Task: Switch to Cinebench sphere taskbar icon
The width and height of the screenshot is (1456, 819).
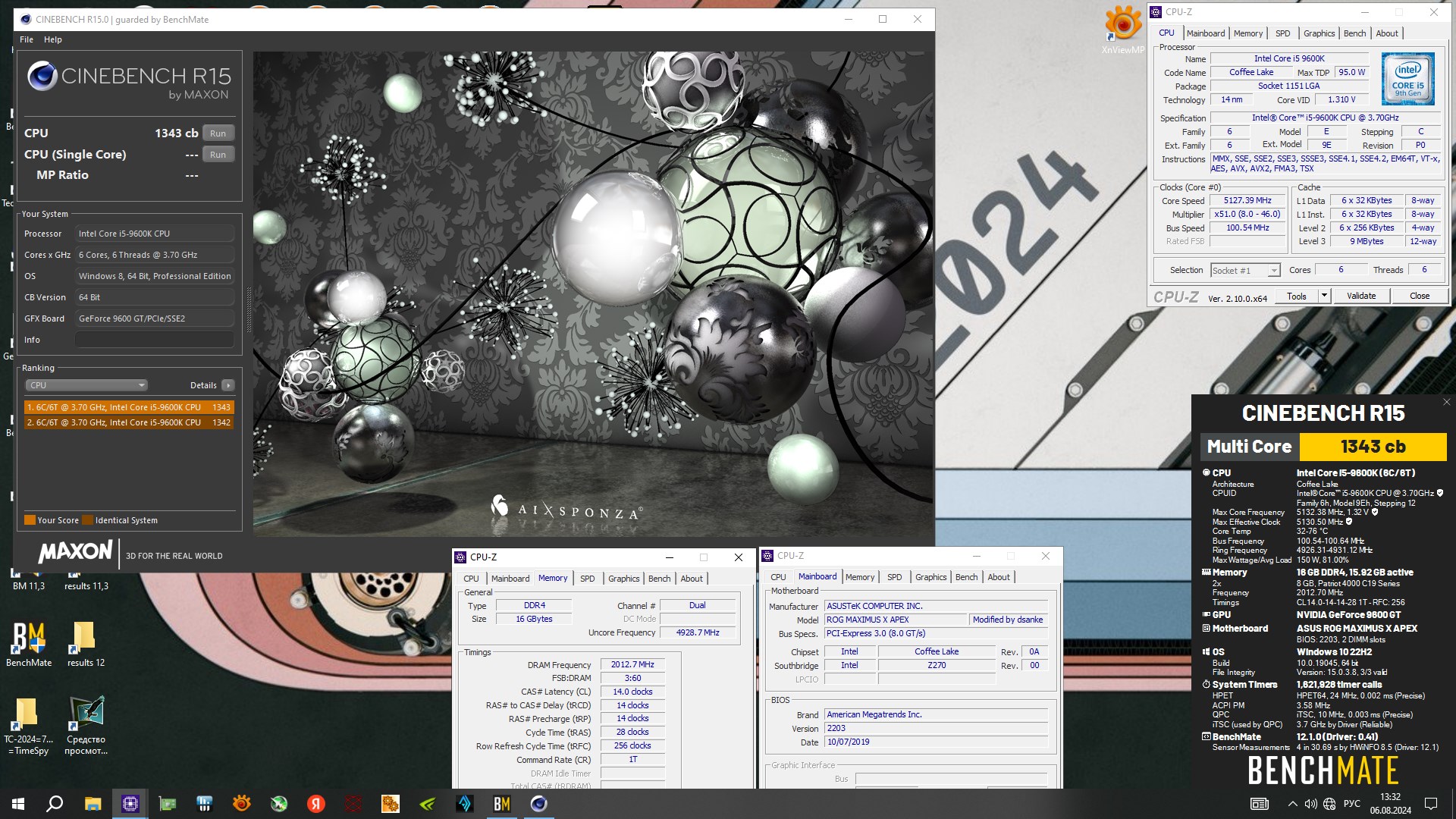Action: [538, 804]
